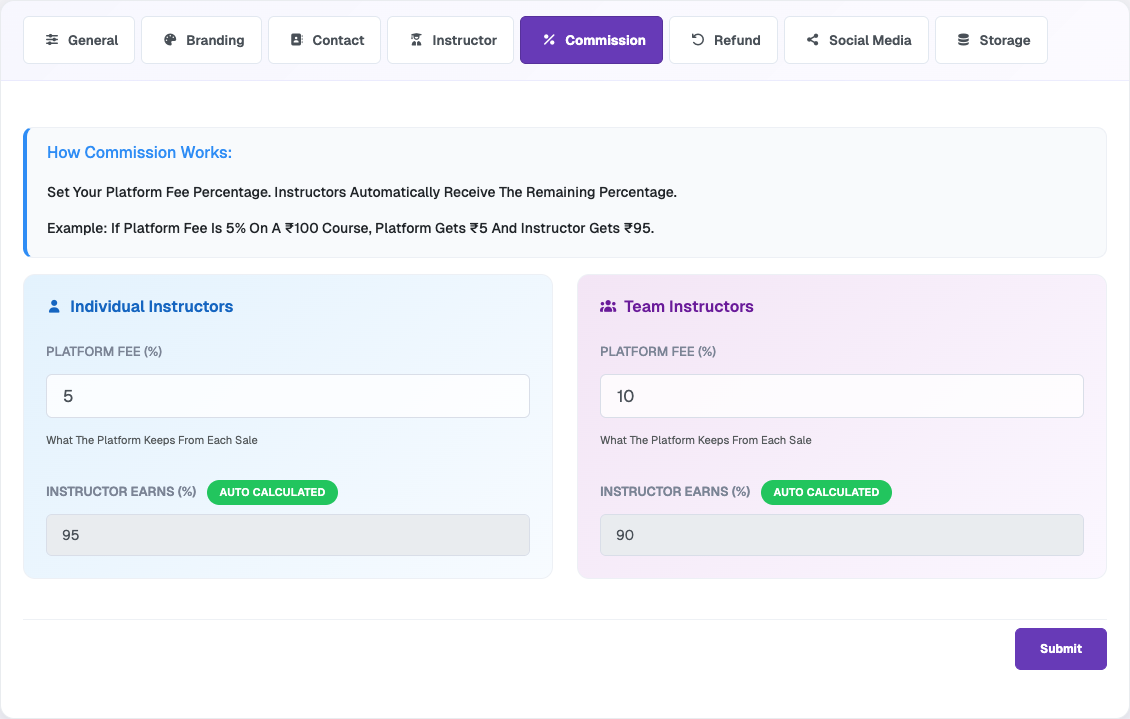Open the Refund settings tab

coord(724,40)
